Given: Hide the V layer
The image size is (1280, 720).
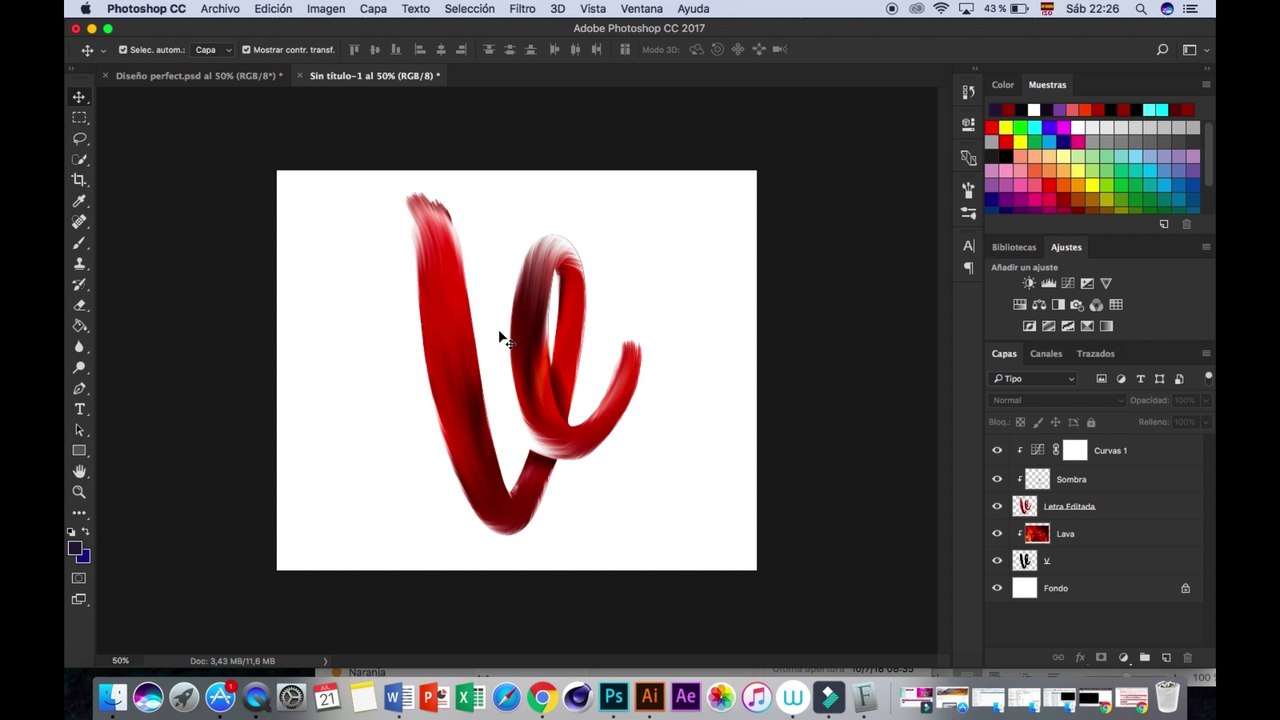Looking at the screenshot, I should click(x=997, y=561).
